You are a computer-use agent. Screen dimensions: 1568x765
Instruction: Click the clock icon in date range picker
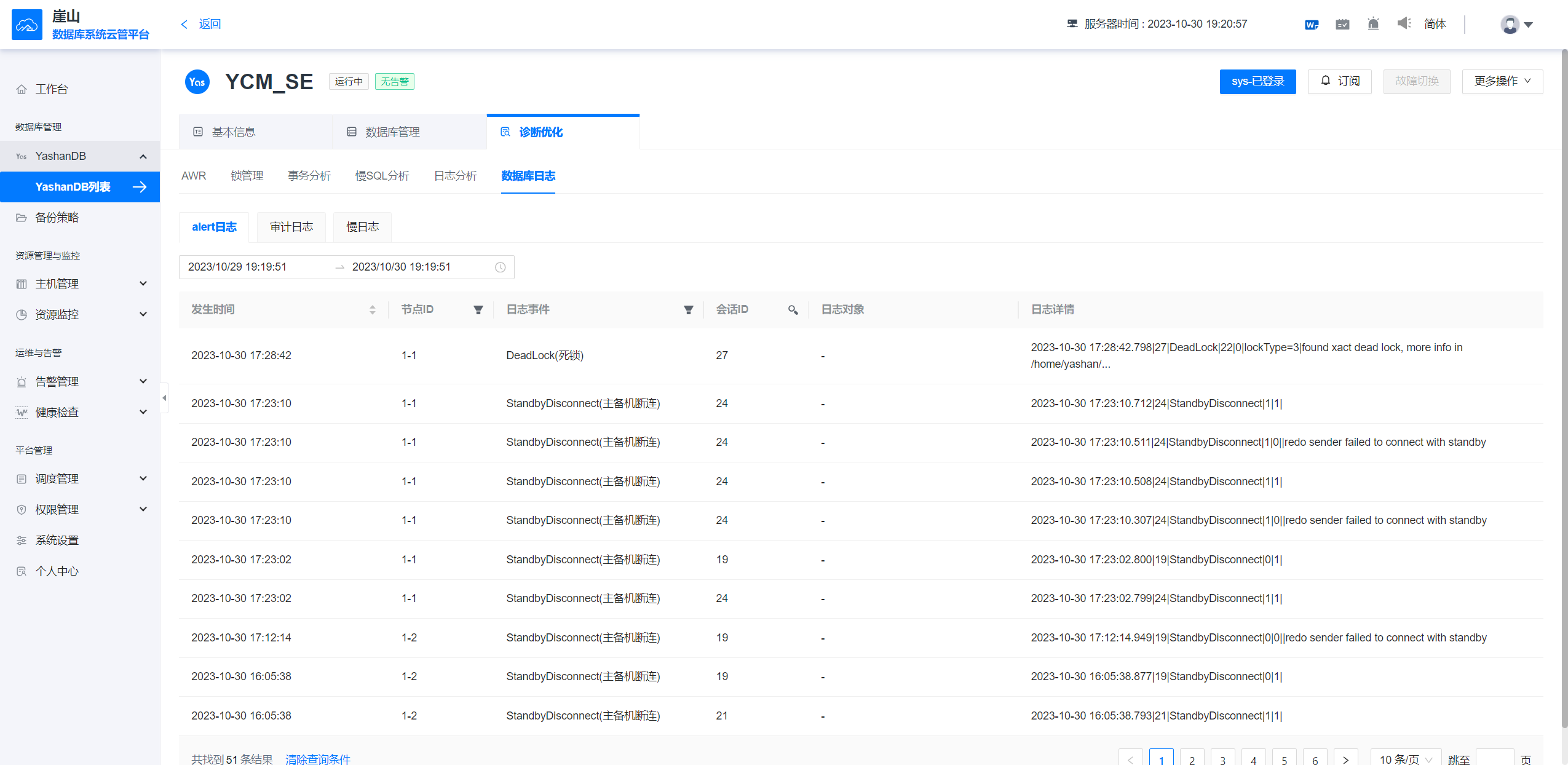click(x=500, y=267)
